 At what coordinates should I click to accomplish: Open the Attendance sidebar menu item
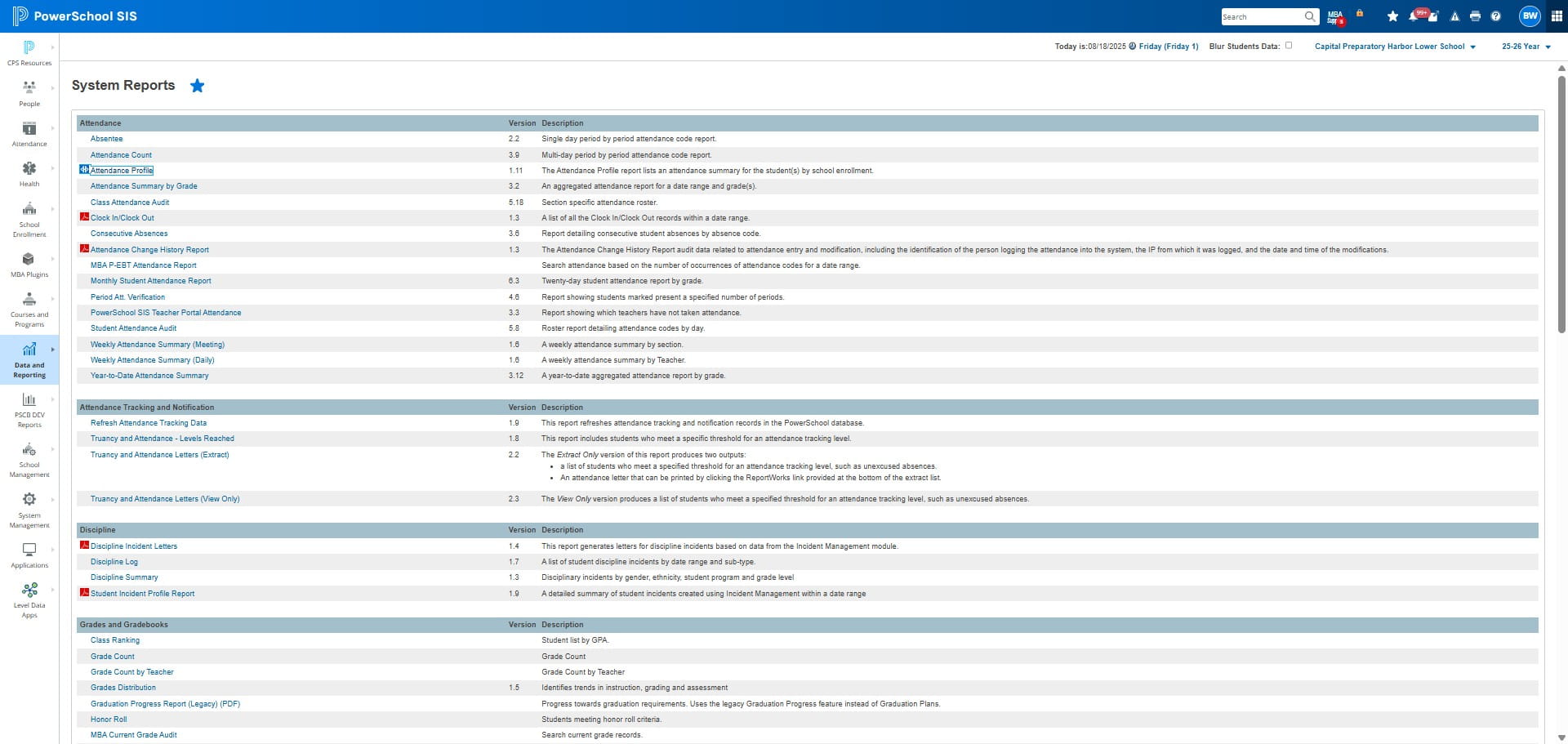[x=29, y=135]
